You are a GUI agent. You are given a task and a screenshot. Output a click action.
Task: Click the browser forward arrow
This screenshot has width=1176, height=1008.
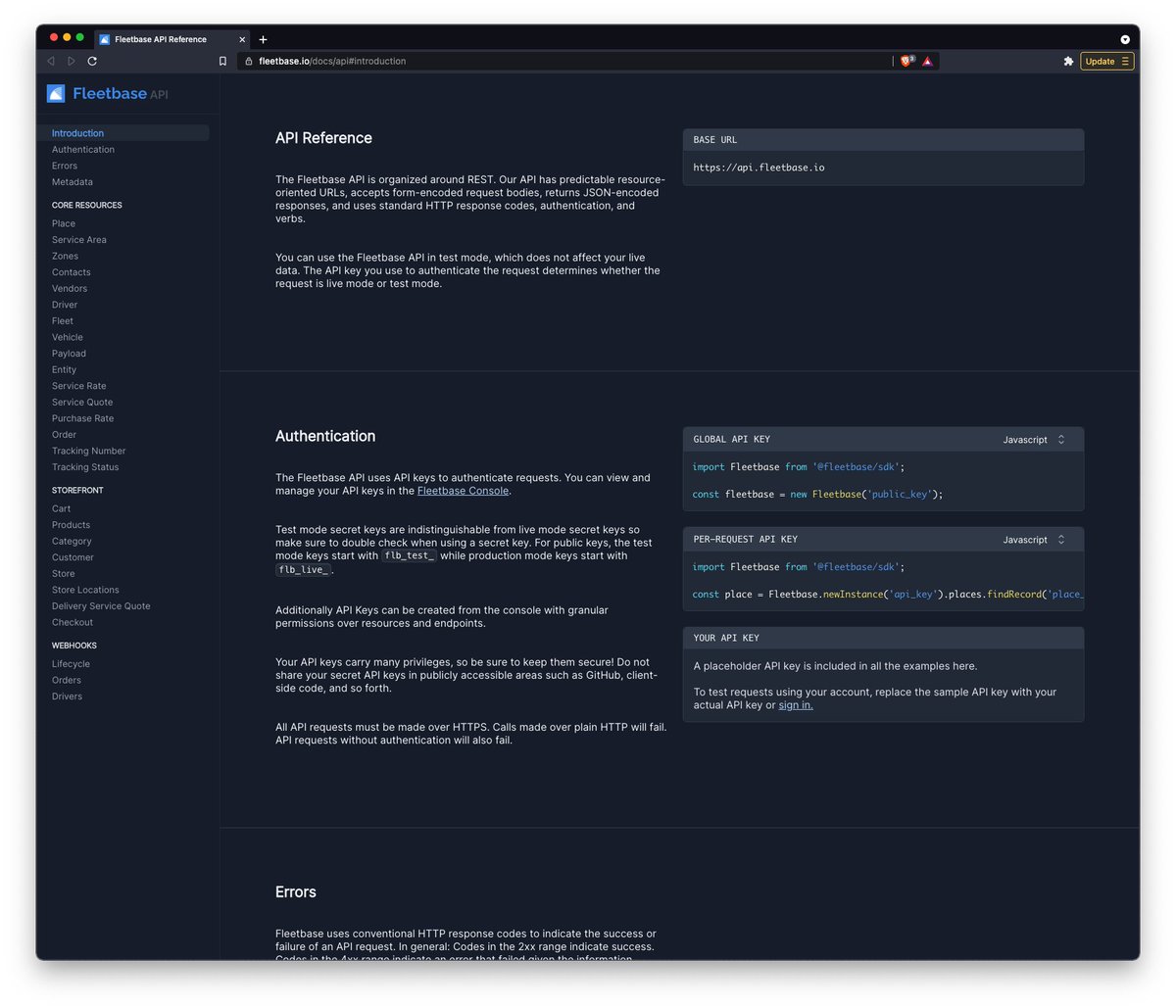point(72,61)
